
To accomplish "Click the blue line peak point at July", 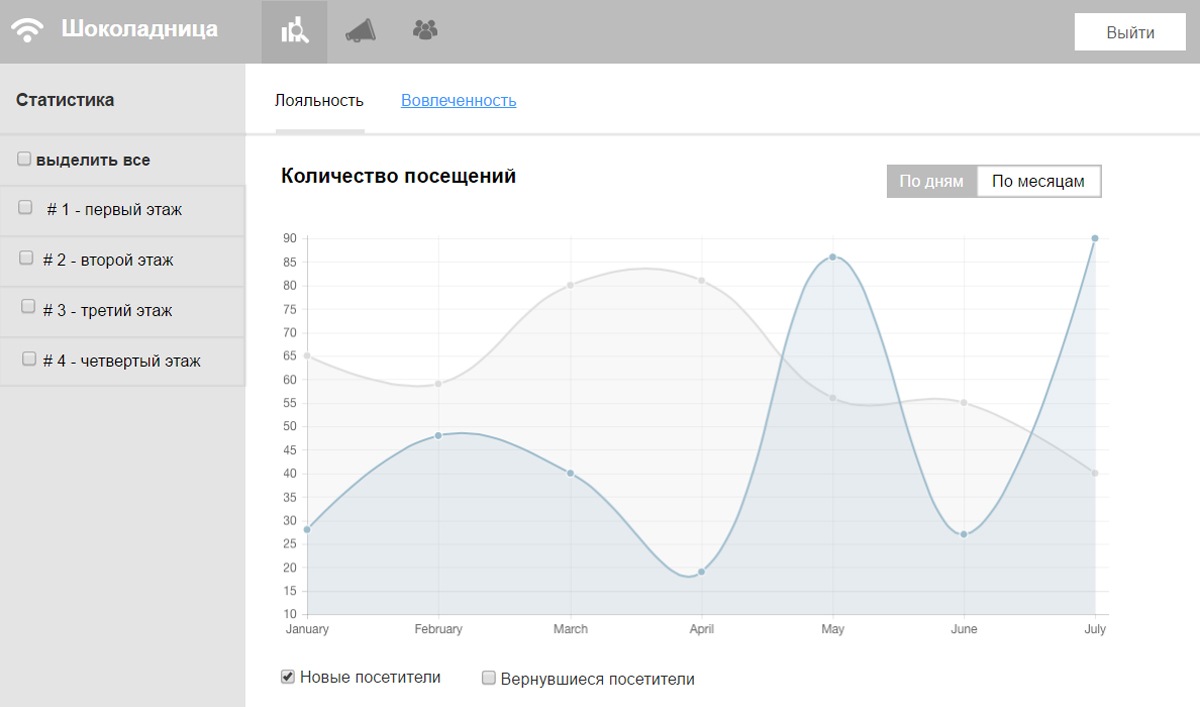I will (1095, 238).
